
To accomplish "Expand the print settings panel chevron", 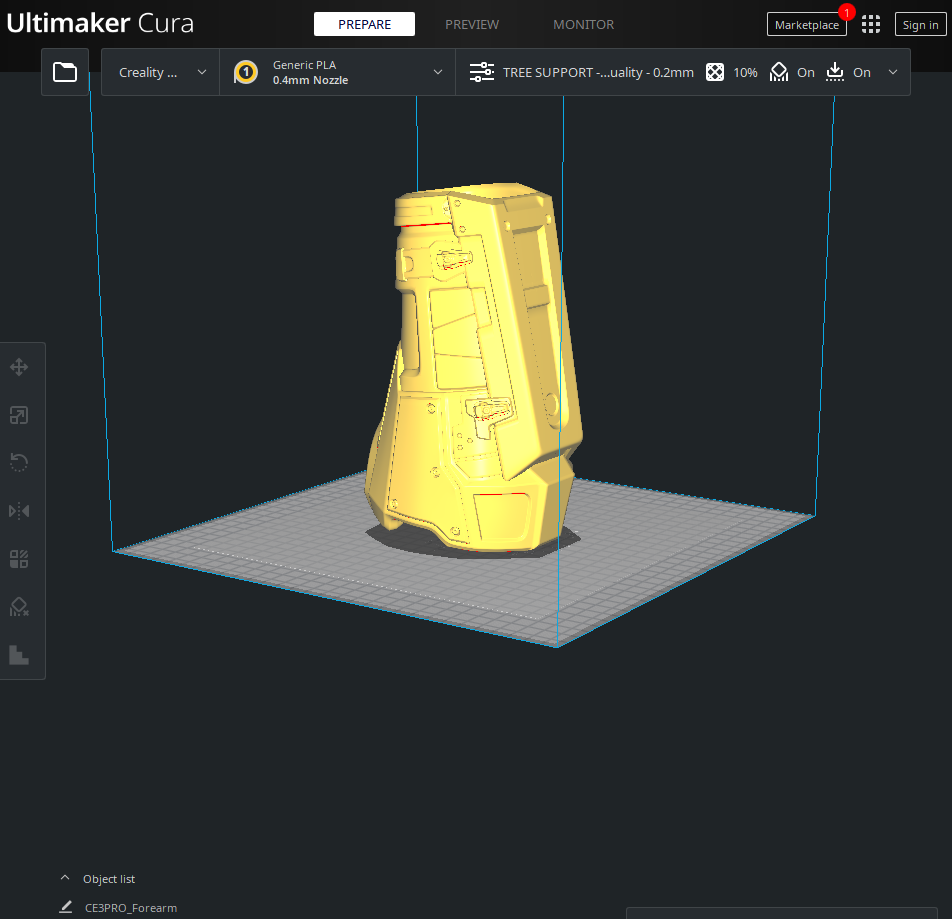I will (x=892, y=72).
